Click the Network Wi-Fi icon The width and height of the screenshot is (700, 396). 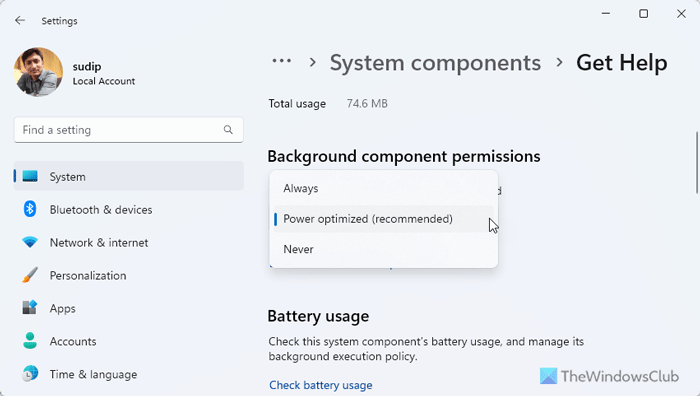[x=30, y=242]
